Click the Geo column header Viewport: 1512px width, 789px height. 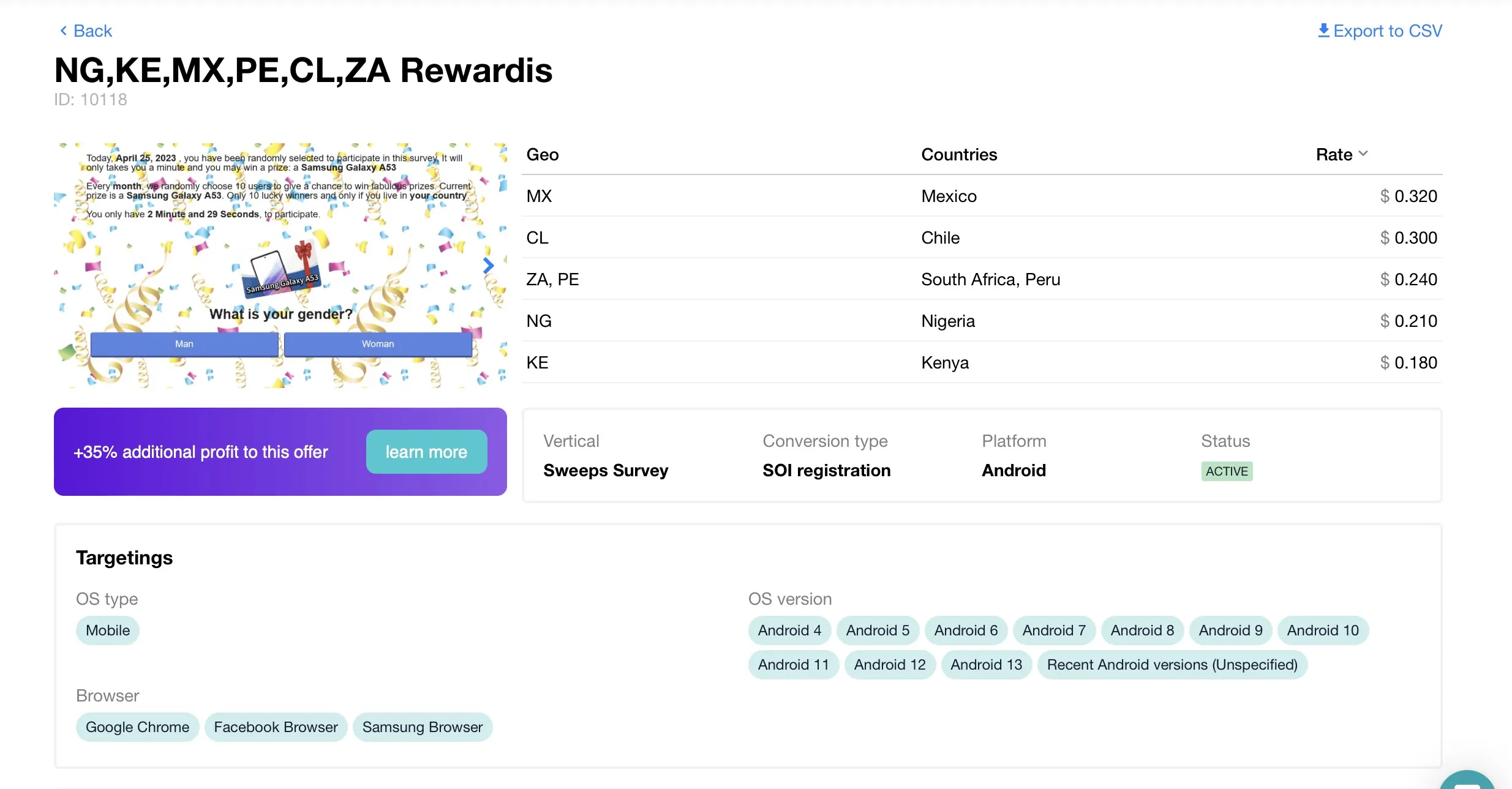(x=543, y=154)
